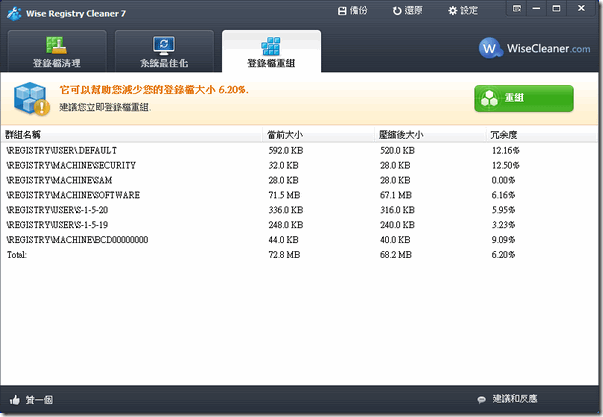Click the 592.0 KB current size value
The image size is (603, 417).
(x=286, y=150)
